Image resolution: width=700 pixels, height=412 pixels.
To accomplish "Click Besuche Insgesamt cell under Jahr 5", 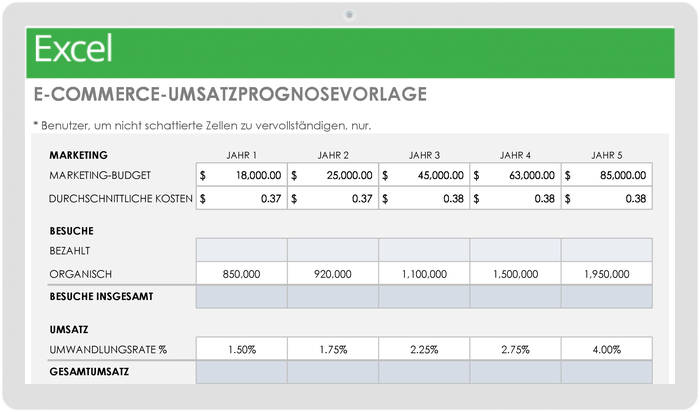I will coord(607,296).
